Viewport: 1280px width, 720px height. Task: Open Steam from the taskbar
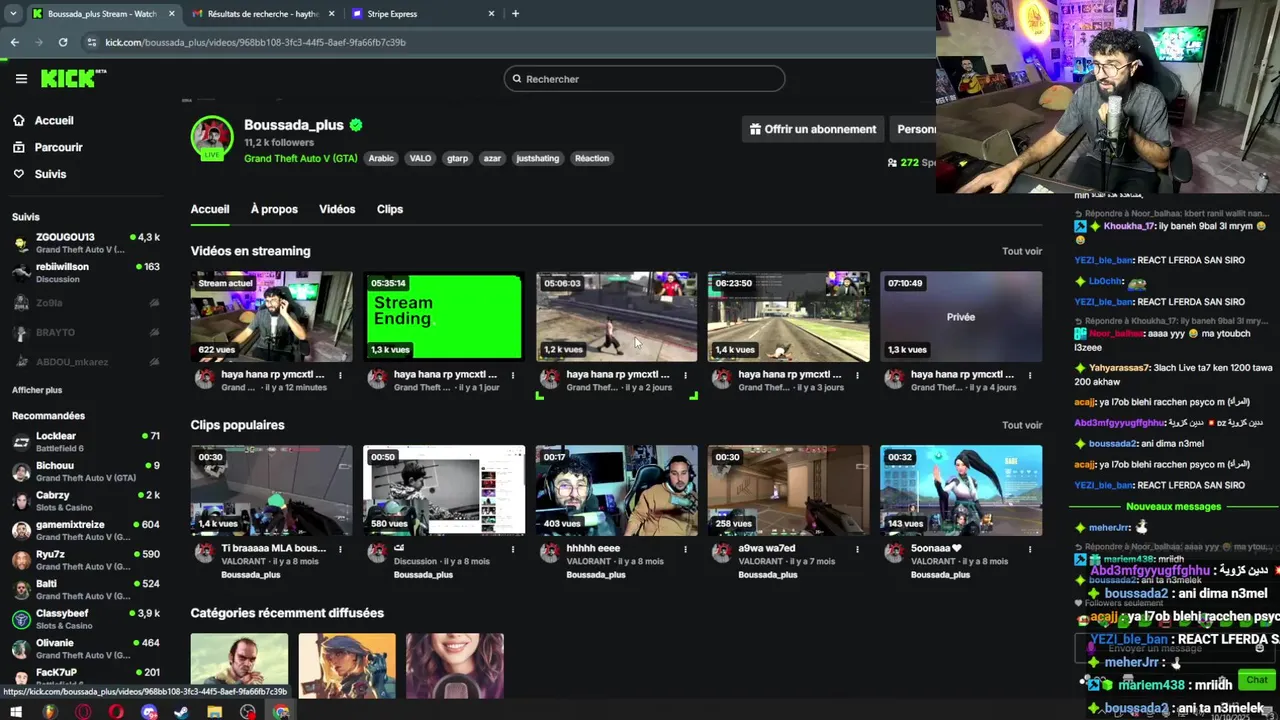(181, 712)
